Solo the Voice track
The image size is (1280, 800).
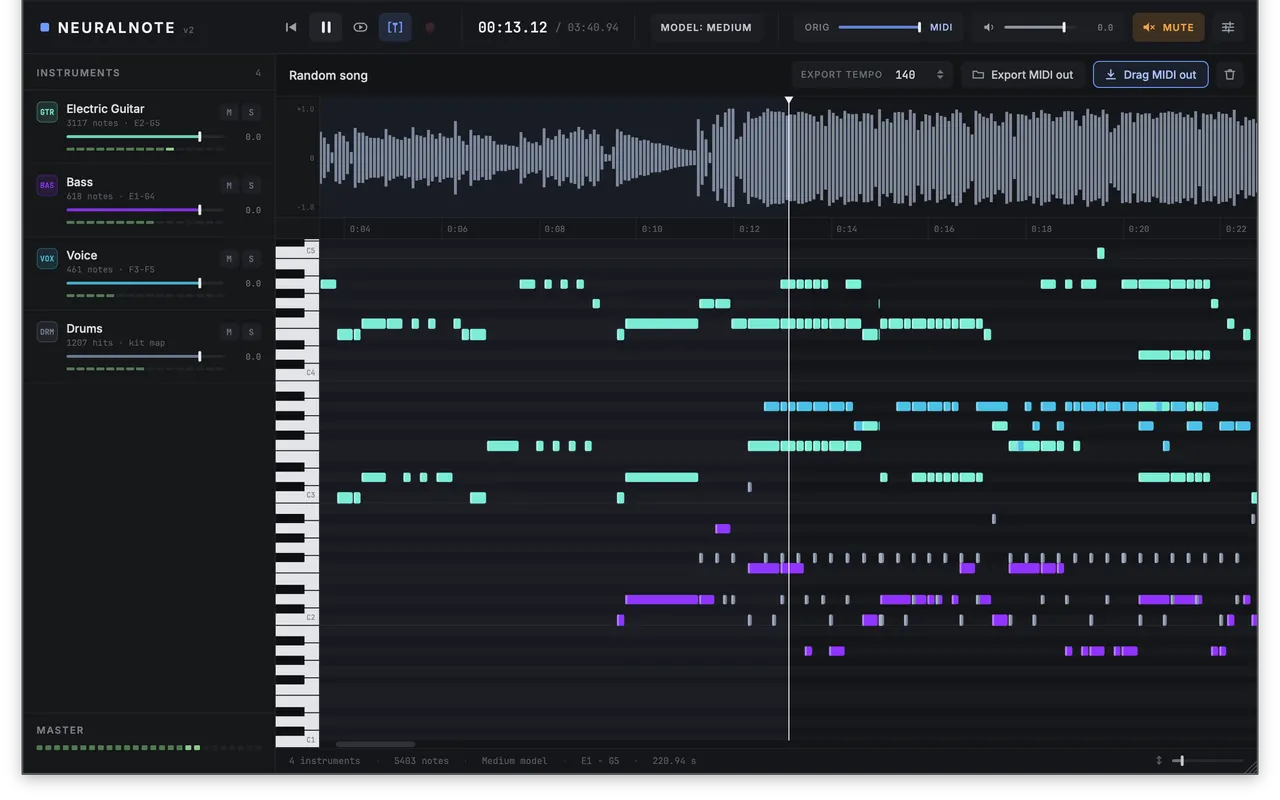(x=251, y=259)
